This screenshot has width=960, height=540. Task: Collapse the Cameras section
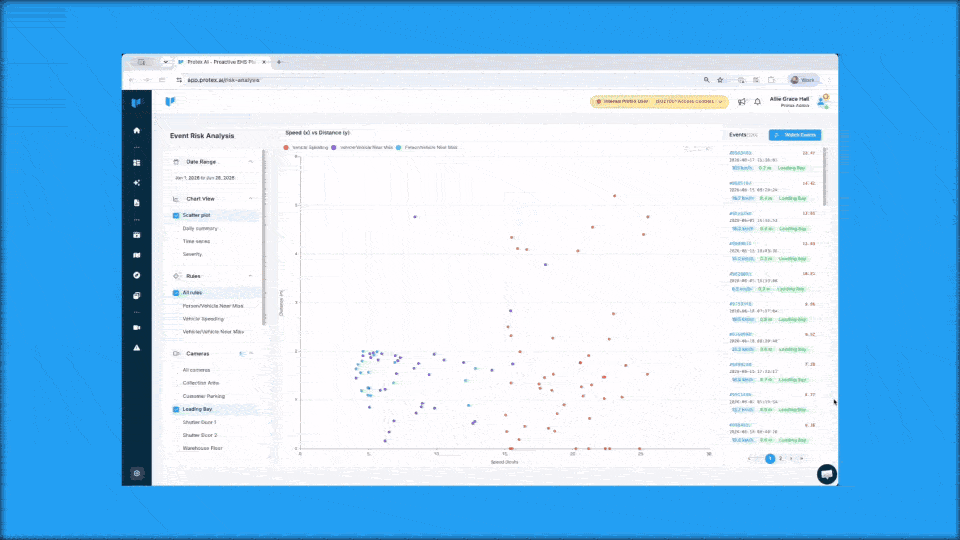pos(251,353)
